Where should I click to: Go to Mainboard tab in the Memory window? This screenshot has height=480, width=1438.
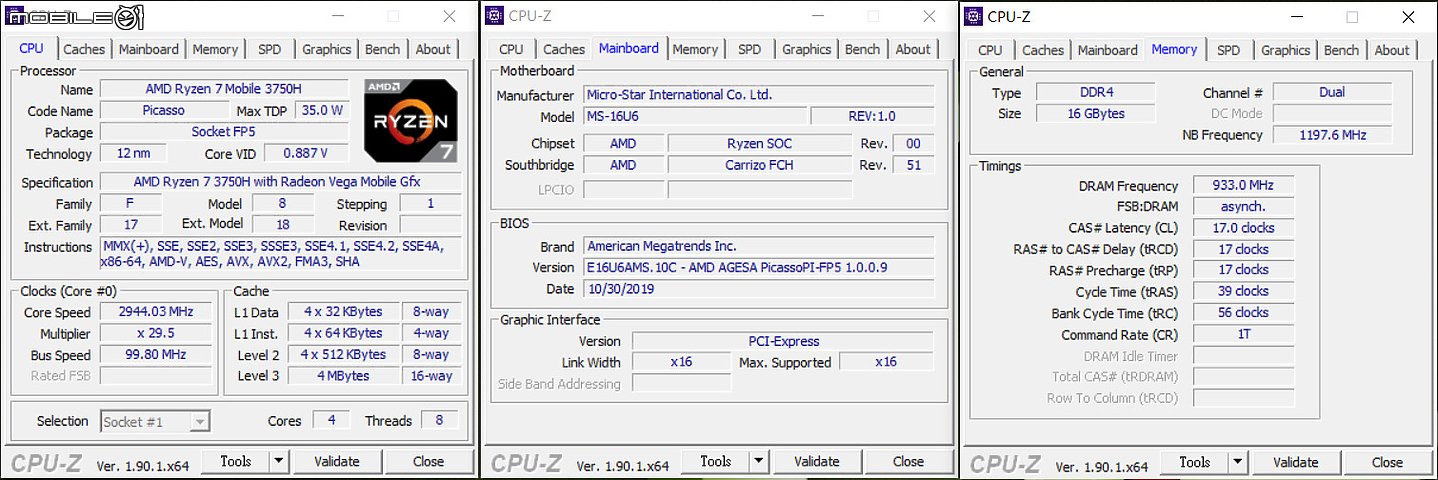coord(1108,50)
